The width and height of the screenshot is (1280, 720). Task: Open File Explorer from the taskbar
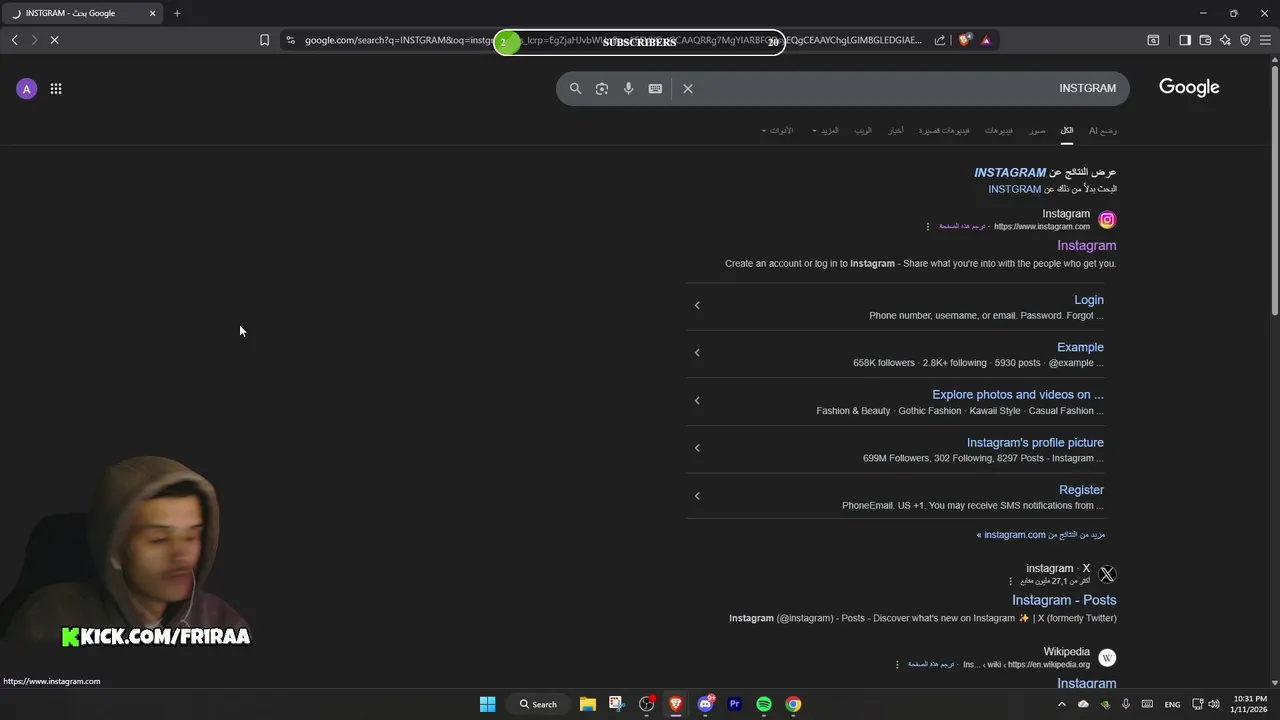click(588, 704)
